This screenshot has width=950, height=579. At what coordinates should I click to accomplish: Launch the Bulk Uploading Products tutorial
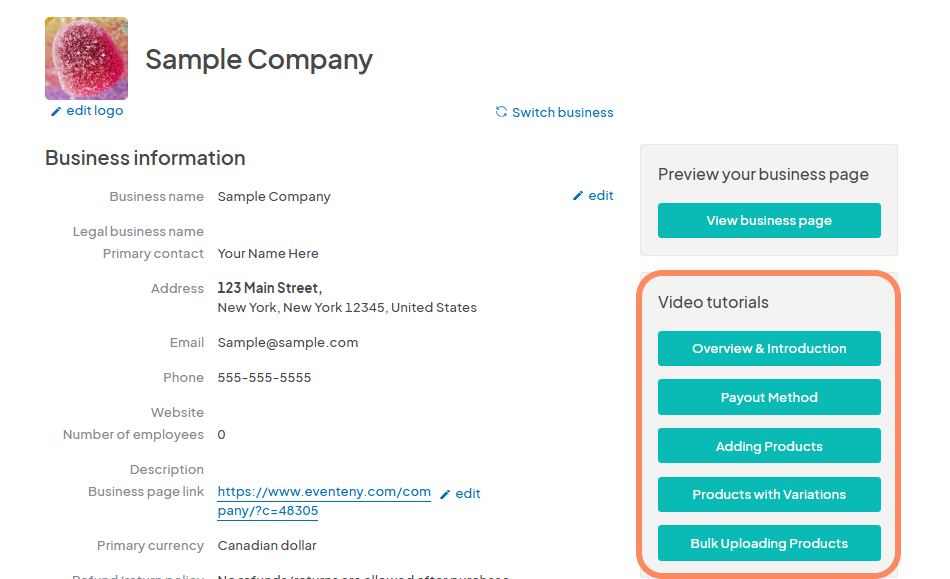coord(768,543)
